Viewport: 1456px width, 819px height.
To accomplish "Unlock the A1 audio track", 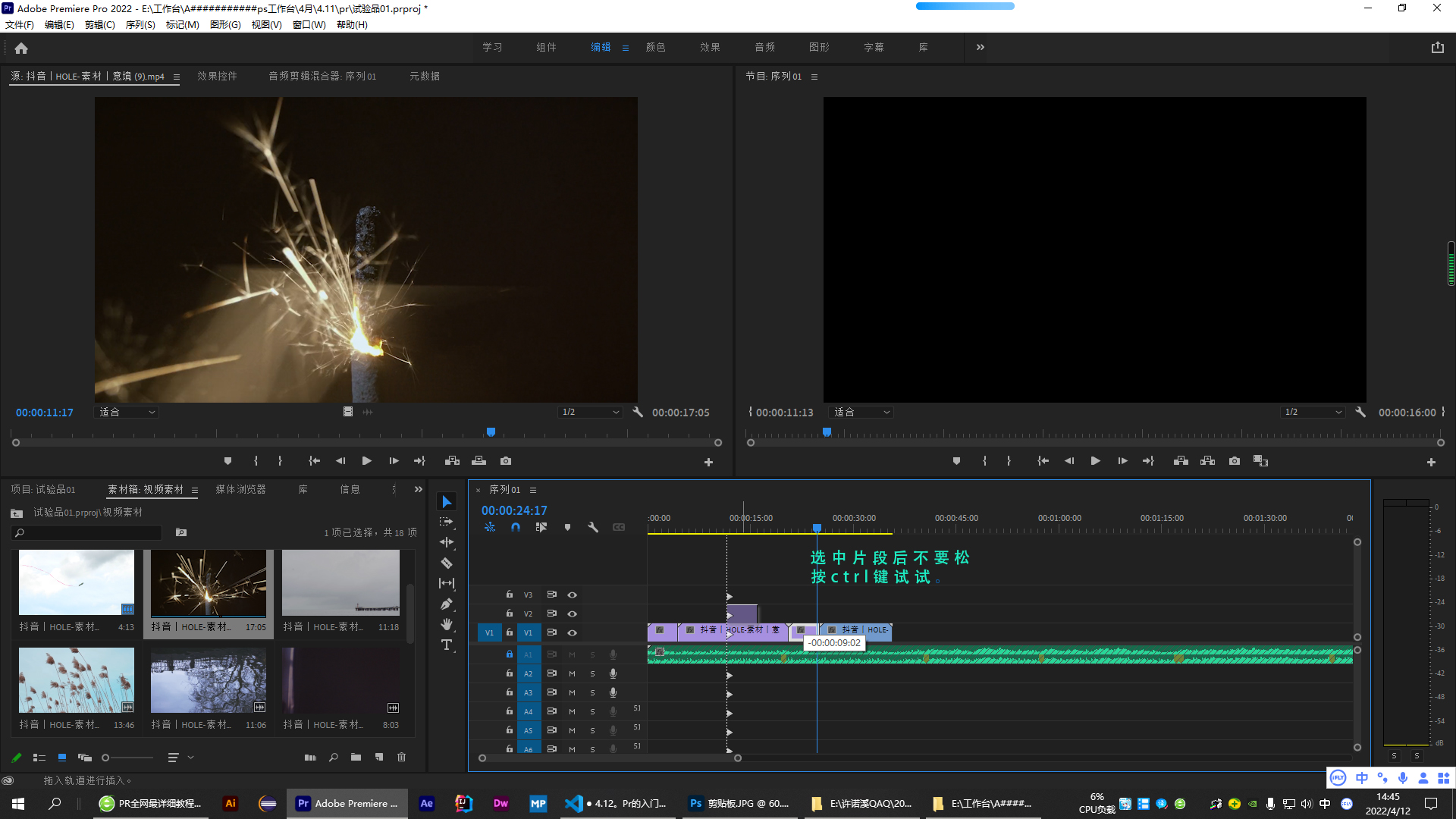I will click(510, 654).
